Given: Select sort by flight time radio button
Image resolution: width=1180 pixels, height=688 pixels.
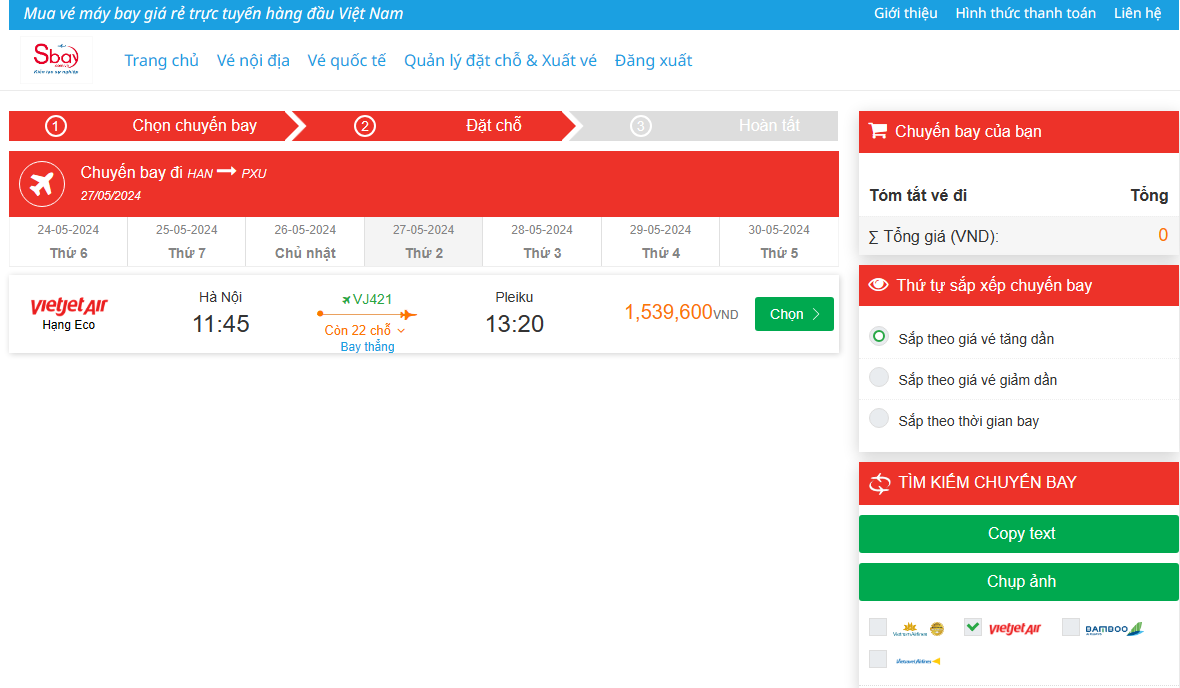Looking at the screenshot, I should 879,419.
